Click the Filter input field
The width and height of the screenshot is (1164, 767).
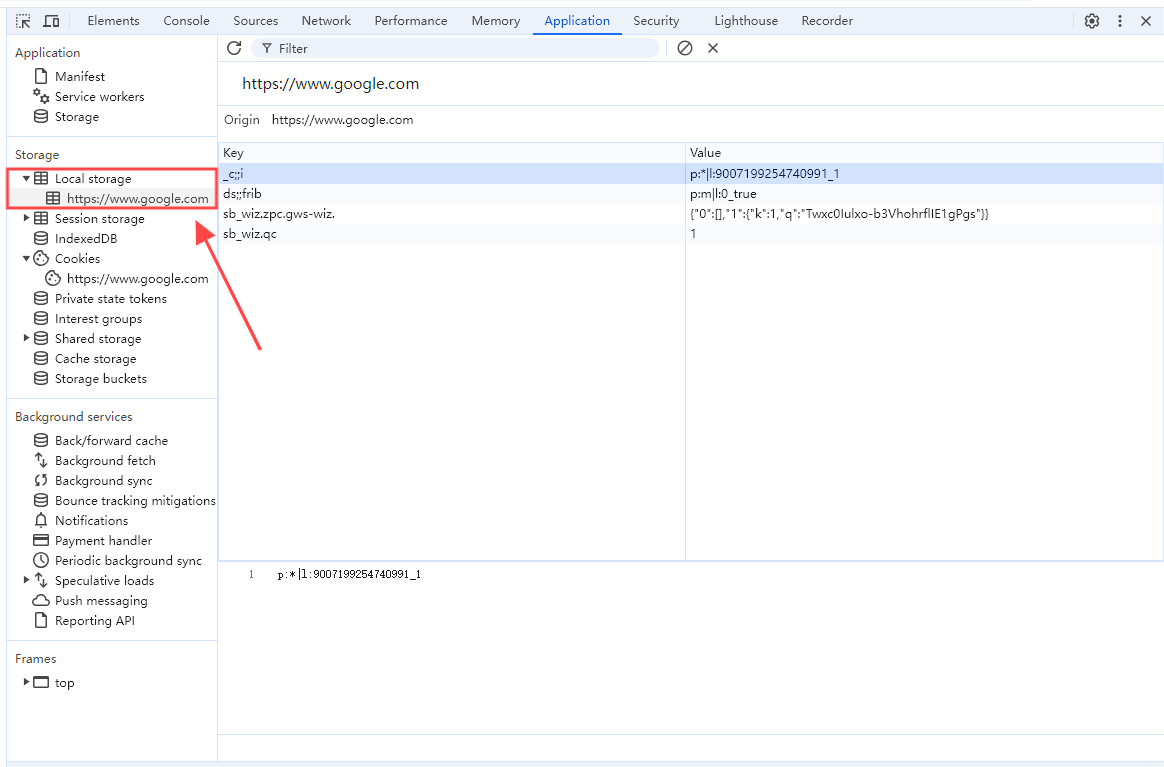tap(455, 48)
